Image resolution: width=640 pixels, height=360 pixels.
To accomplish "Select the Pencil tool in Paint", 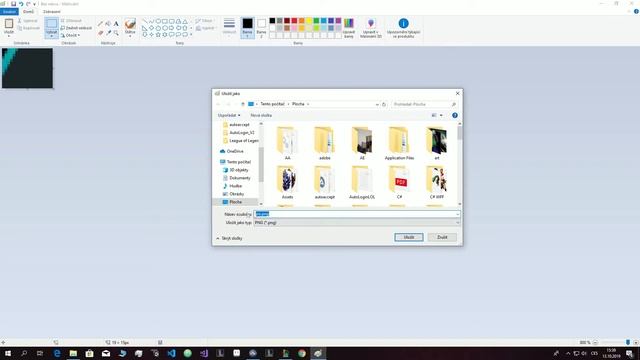I will [x=100, y=24].
